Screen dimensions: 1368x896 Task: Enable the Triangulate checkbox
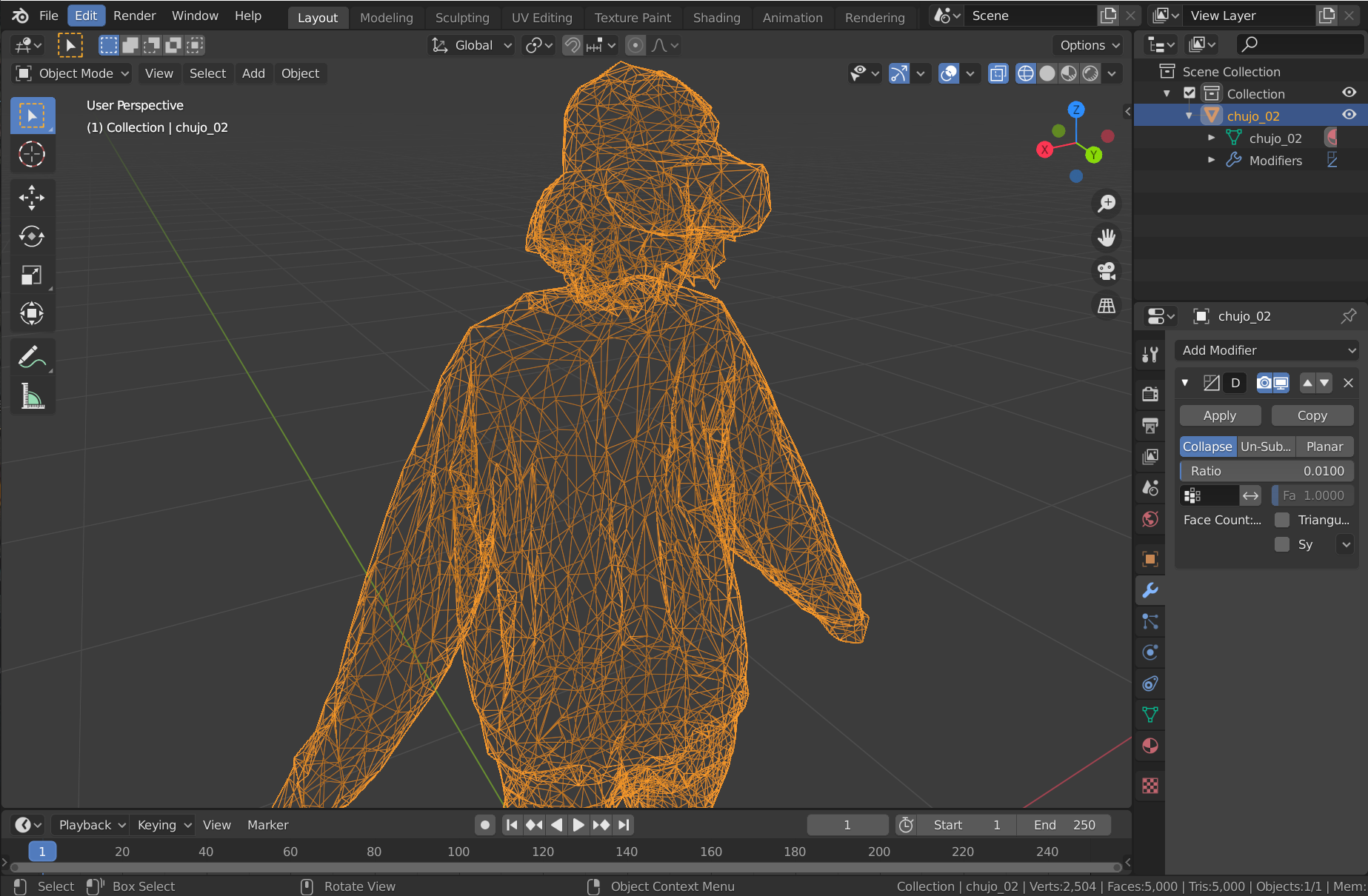pyautogui.click(x=1282, y=520)
